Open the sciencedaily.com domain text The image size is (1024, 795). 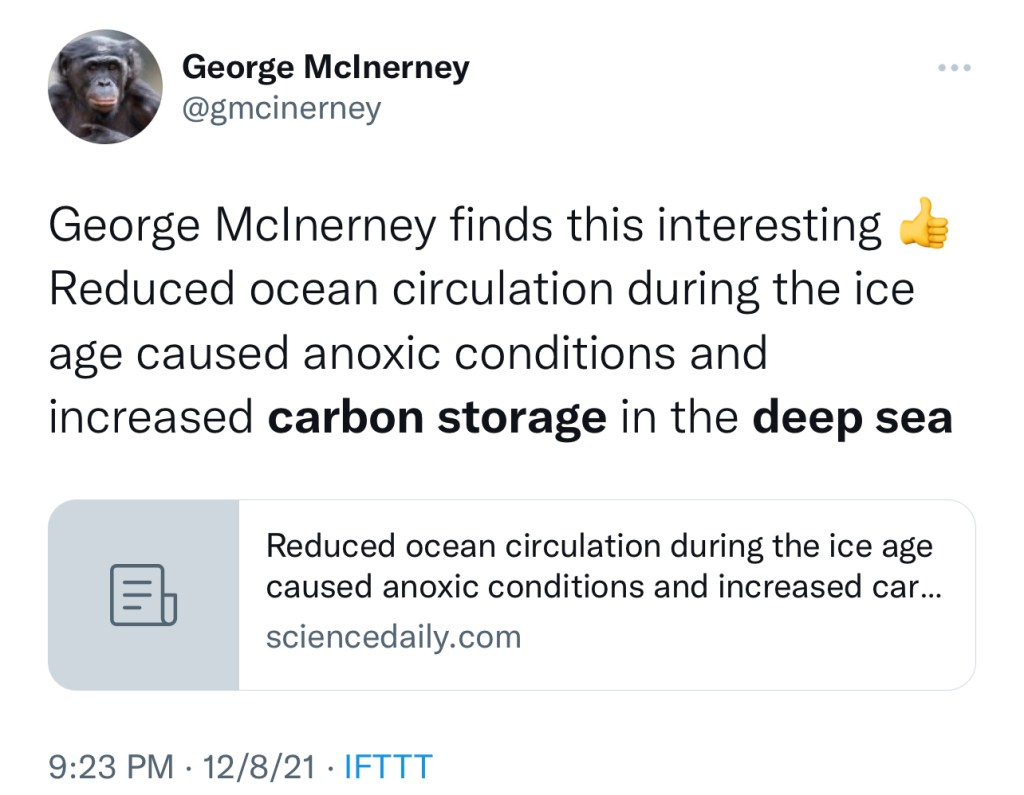coord(393,637)
